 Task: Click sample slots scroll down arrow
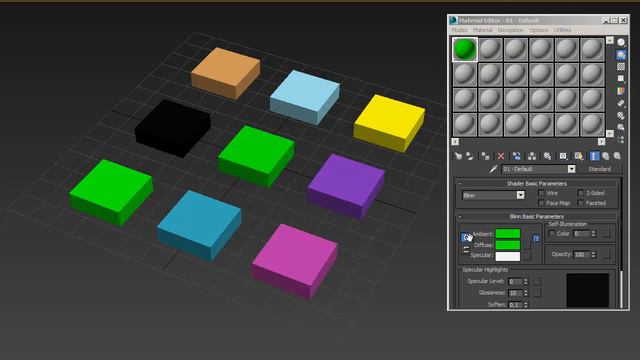(x=610, y=133)
